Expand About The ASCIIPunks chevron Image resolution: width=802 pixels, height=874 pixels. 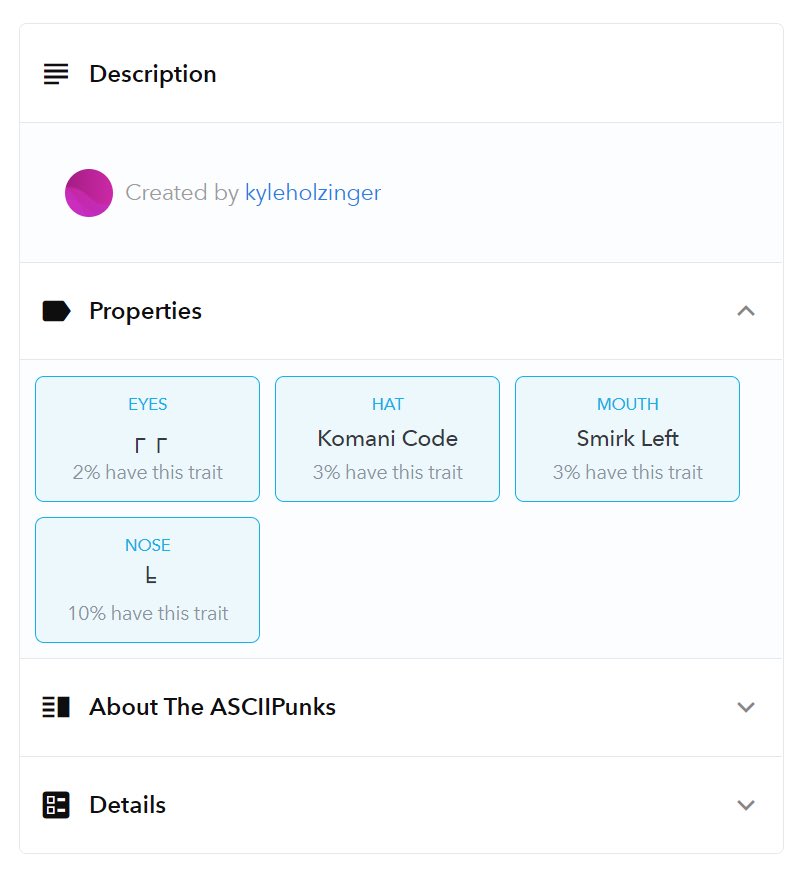click(x=746, y=707)
